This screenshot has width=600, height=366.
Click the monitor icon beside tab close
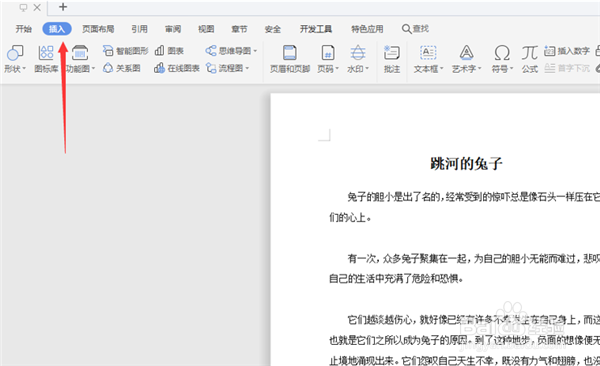pyautogui.click(x=23, y=7)
